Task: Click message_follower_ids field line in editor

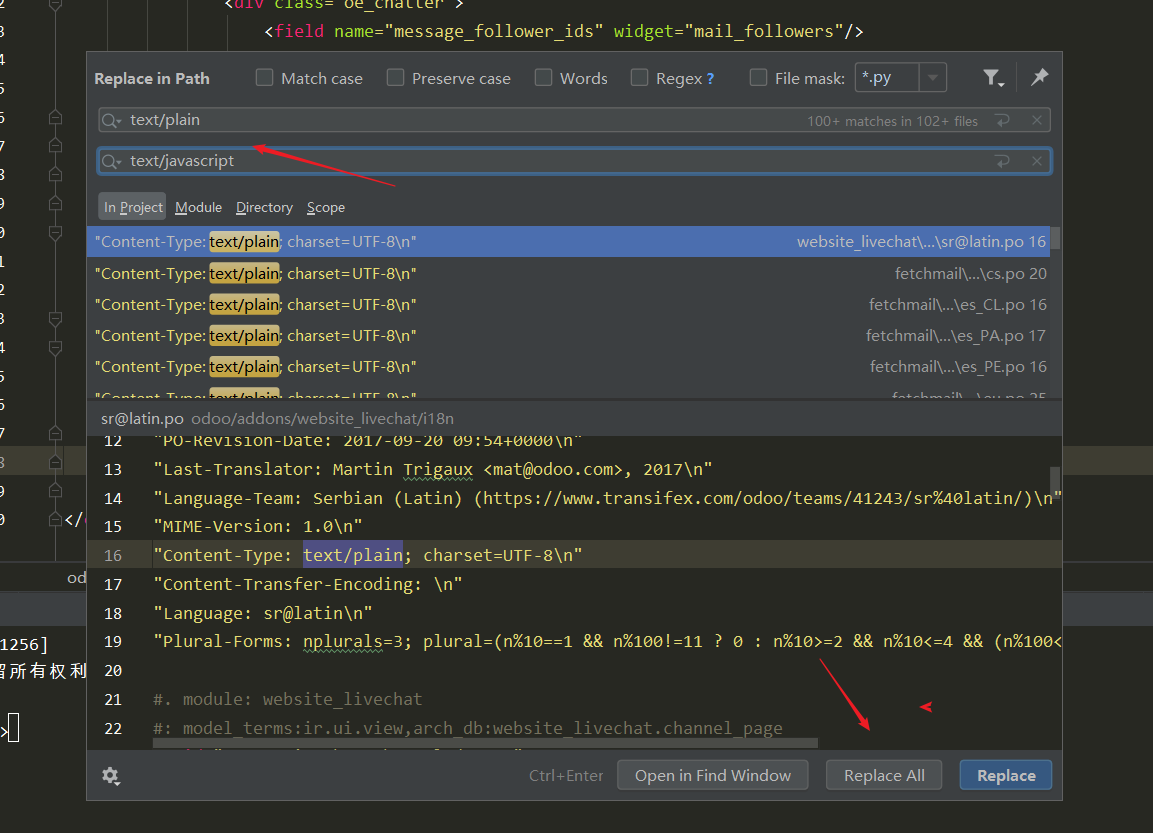Action: pos(563,31)
